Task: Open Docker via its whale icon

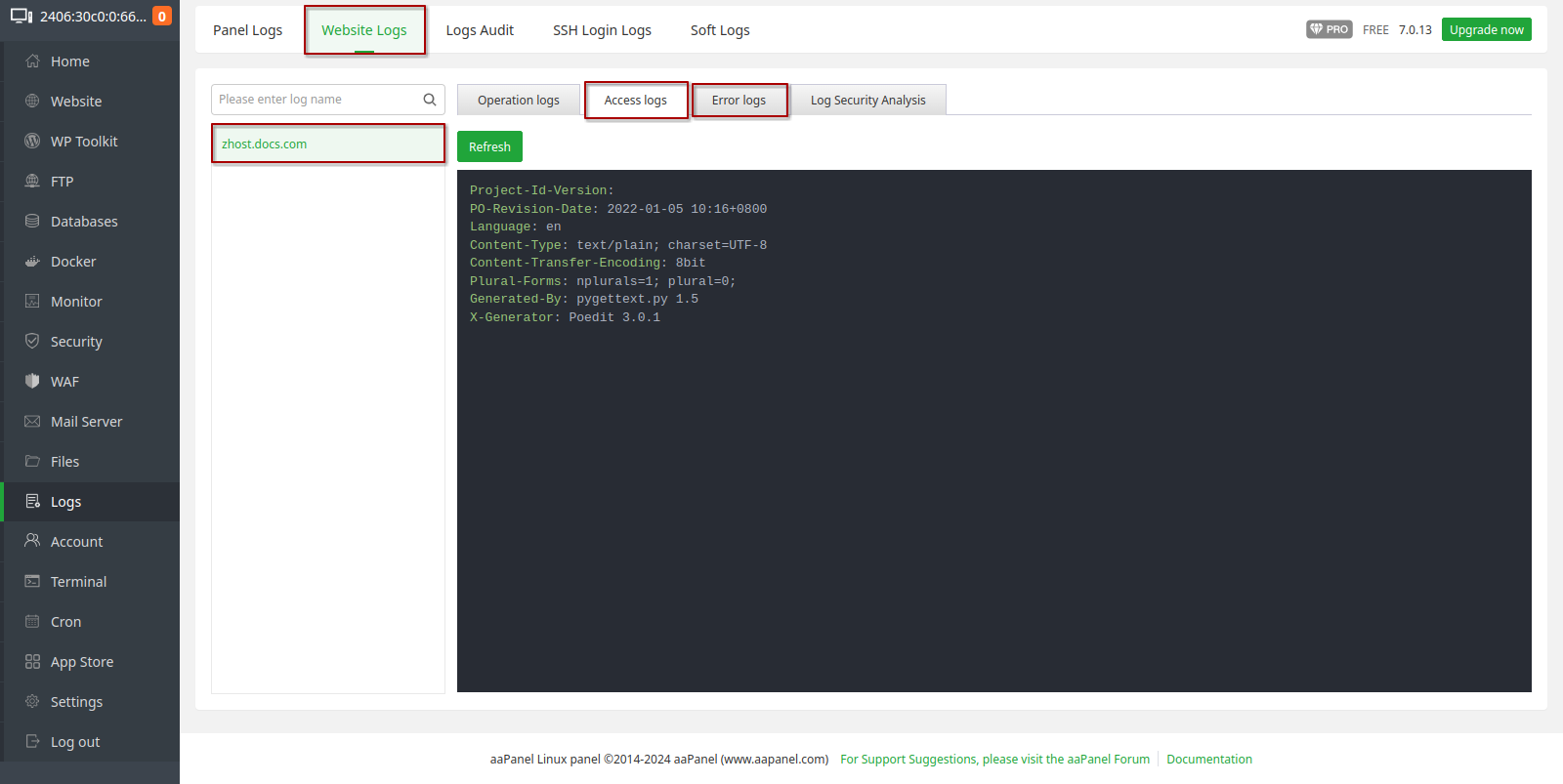Action: pyautogui.click(x=32, y=261)
